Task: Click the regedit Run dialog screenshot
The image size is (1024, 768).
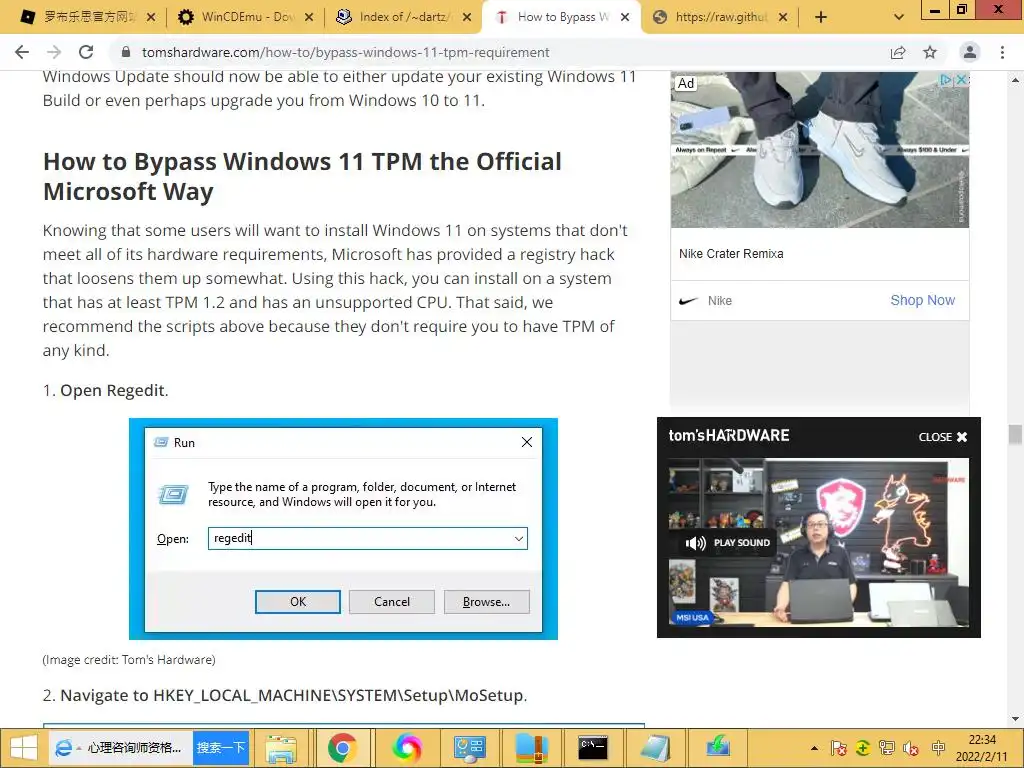Action: click(x=344, y=529)
